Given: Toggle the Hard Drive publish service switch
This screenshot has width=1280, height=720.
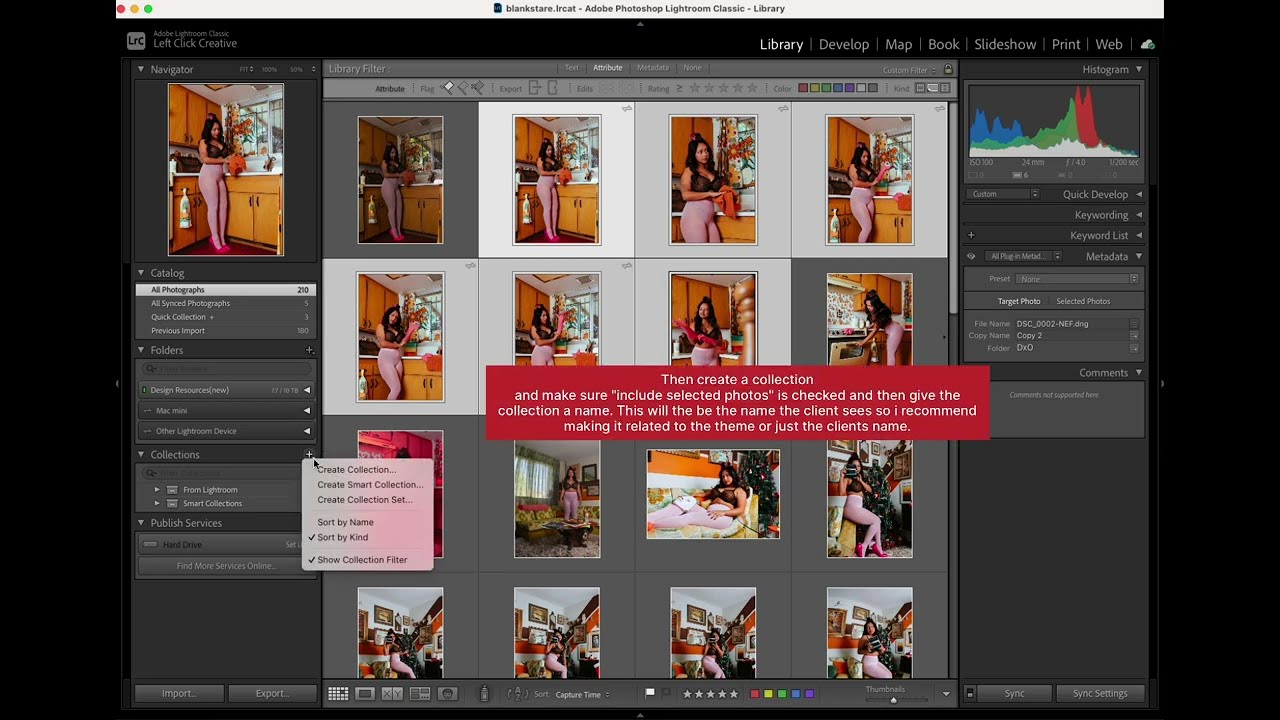Looking at the screenshot, I should click(150, 545).
